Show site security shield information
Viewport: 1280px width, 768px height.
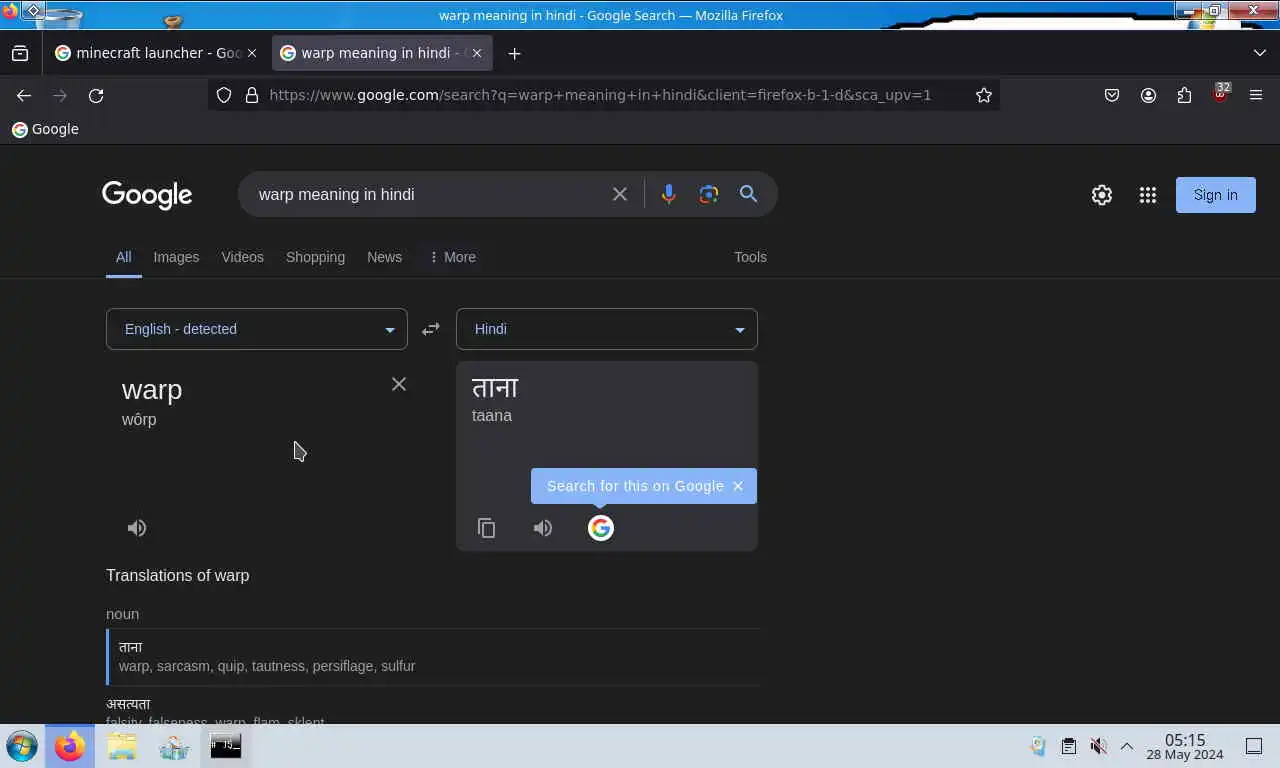point(224,95)
